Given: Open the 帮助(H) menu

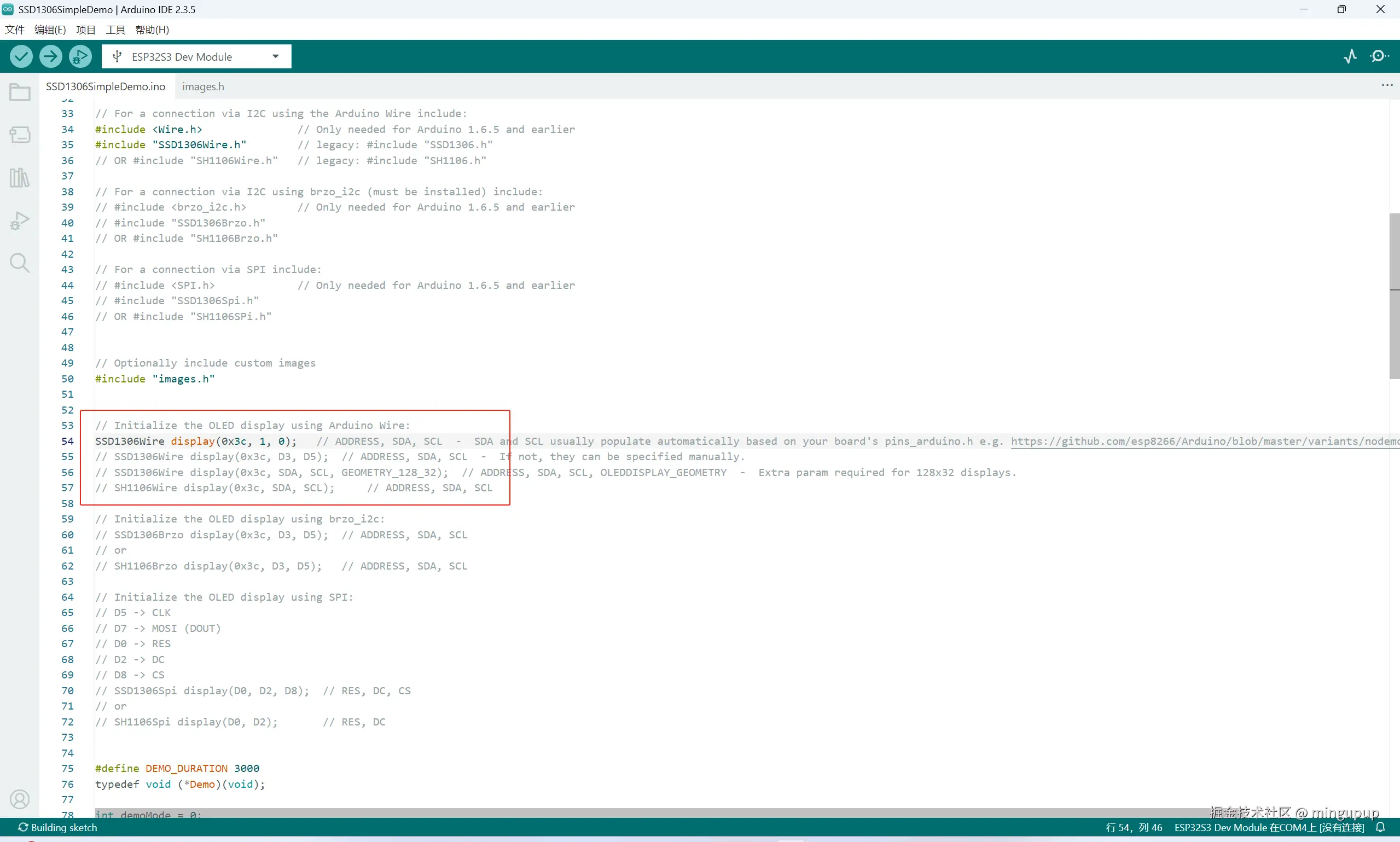Looking at the screenshot, I should tap(152, 30).
